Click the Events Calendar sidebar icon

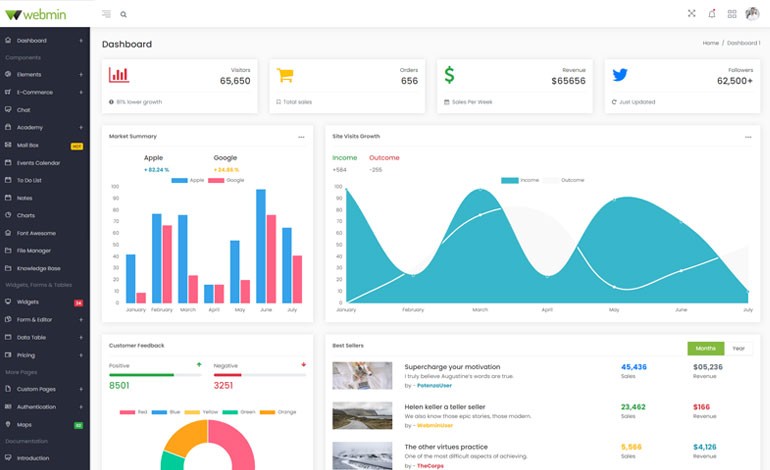coord(8,163)
